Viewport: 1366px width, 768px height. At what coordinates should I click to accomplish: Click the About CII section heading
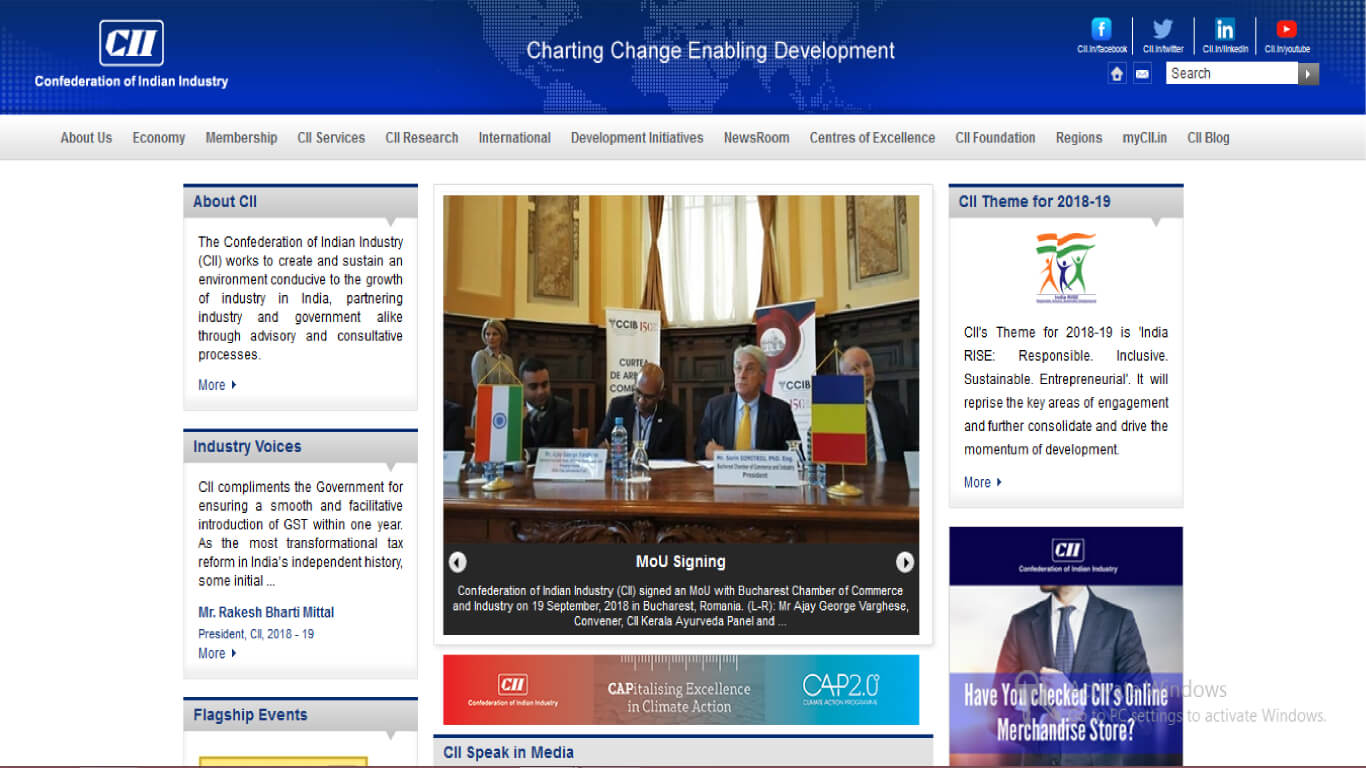[225, 201]
